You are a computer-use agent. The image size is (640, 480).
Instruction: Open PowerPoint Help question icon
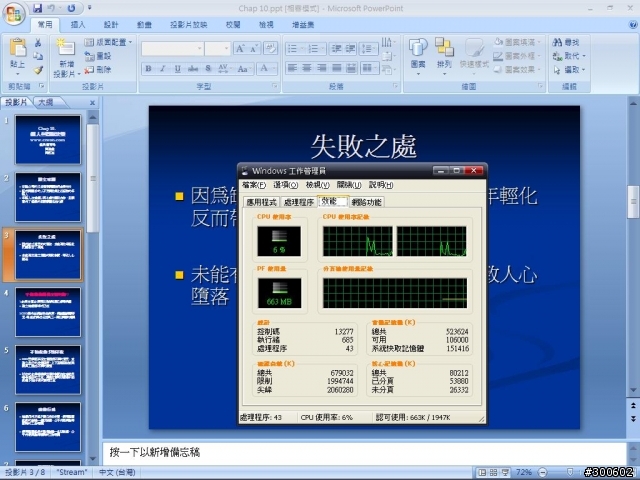(x=633, y=25)
